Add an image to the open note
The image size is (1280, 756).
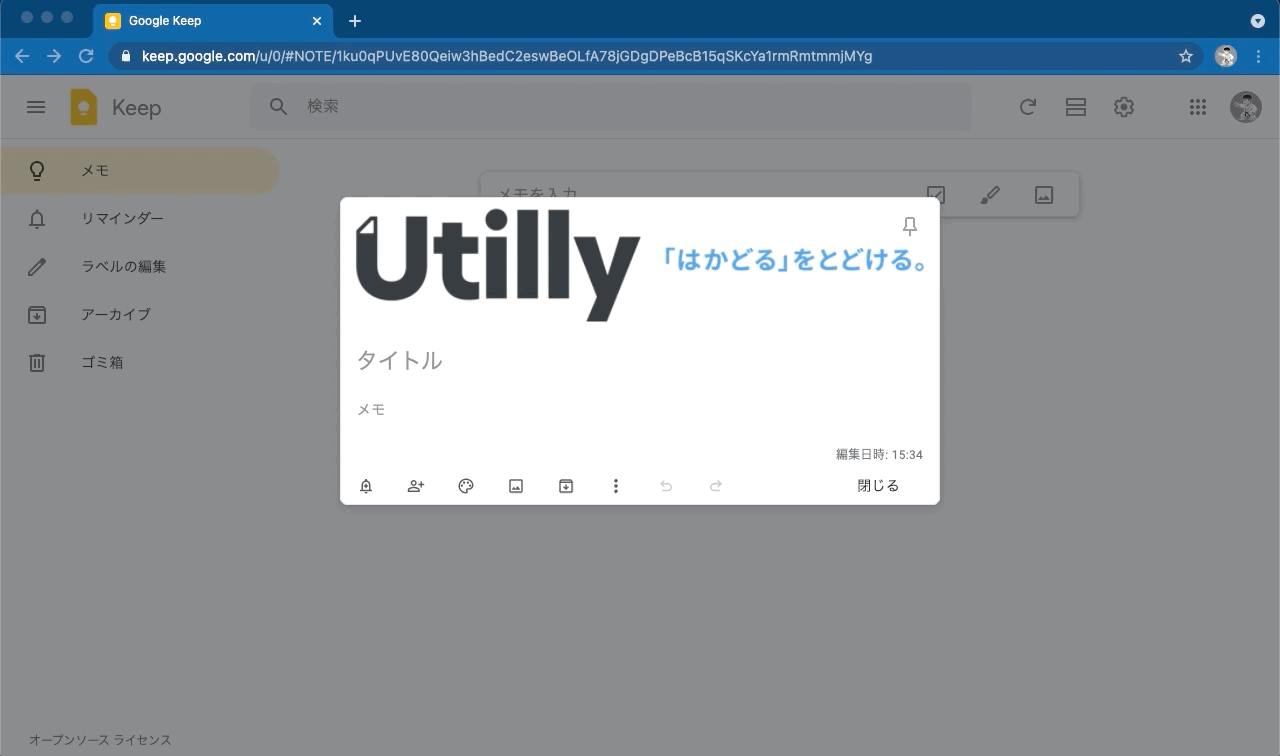[516, 486]
